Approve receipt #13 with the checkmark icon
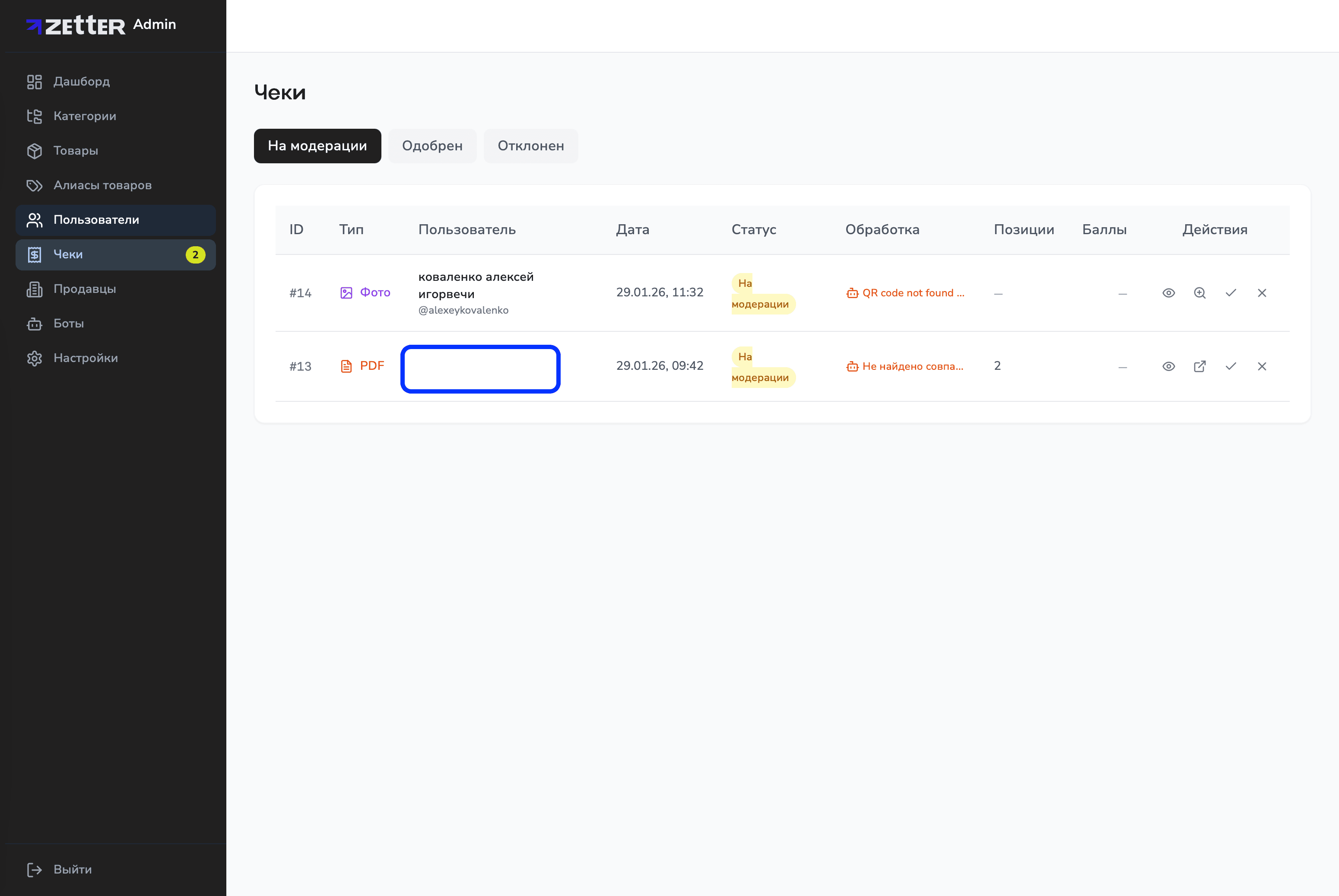Viewport: 1339px width, 896px height. [1231, 366]
